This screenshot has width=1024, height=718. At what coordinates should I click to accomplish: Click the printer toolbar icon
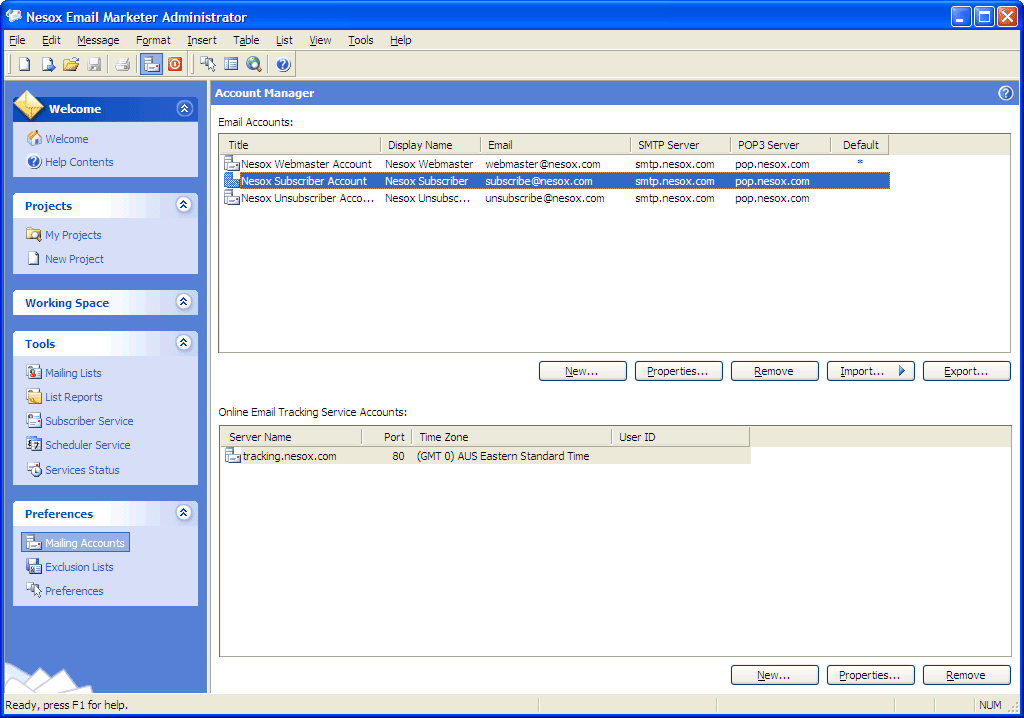123,64
